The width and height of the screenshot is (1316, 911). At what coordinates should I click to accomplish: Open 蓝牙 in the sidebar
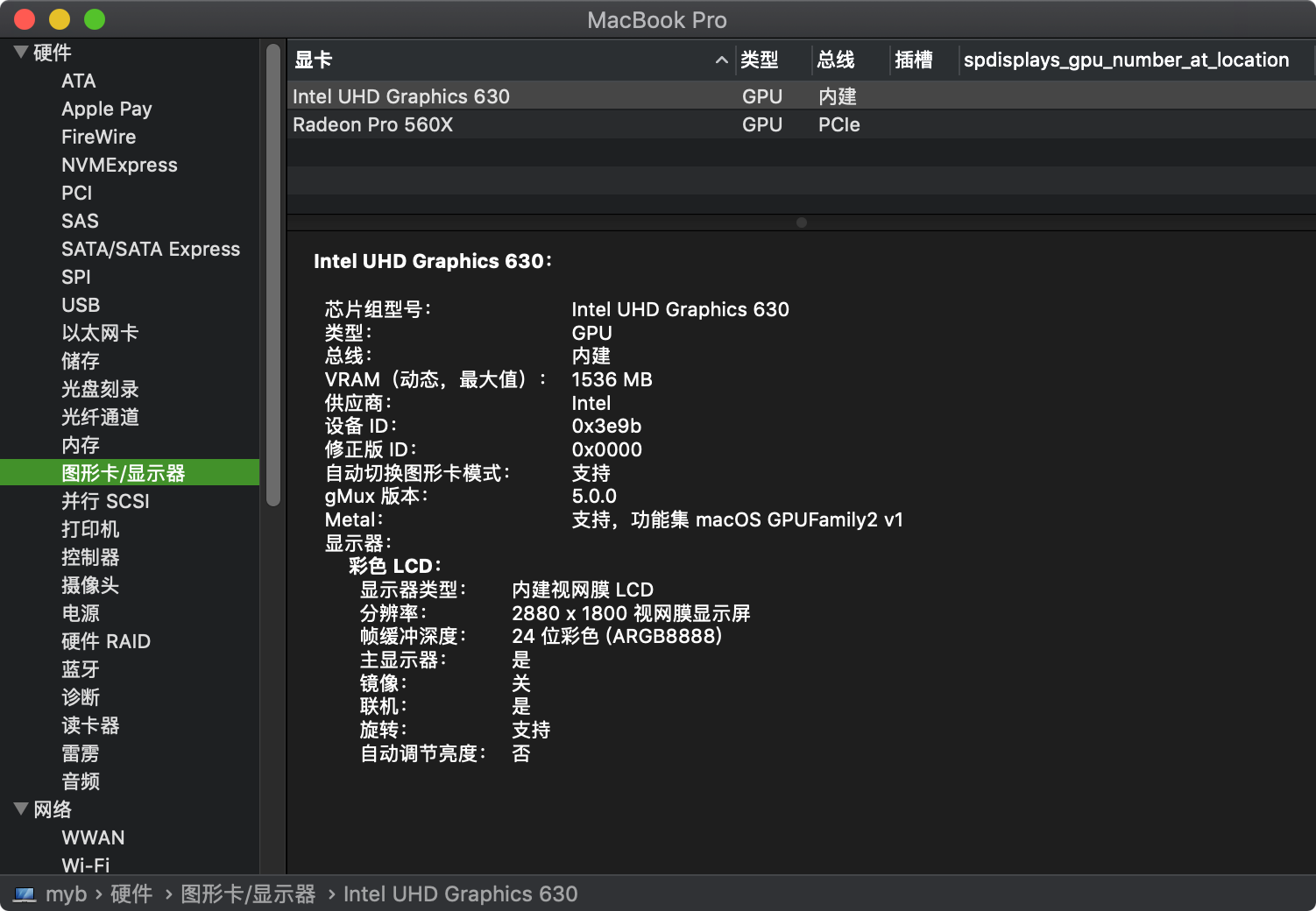point(81,670)
